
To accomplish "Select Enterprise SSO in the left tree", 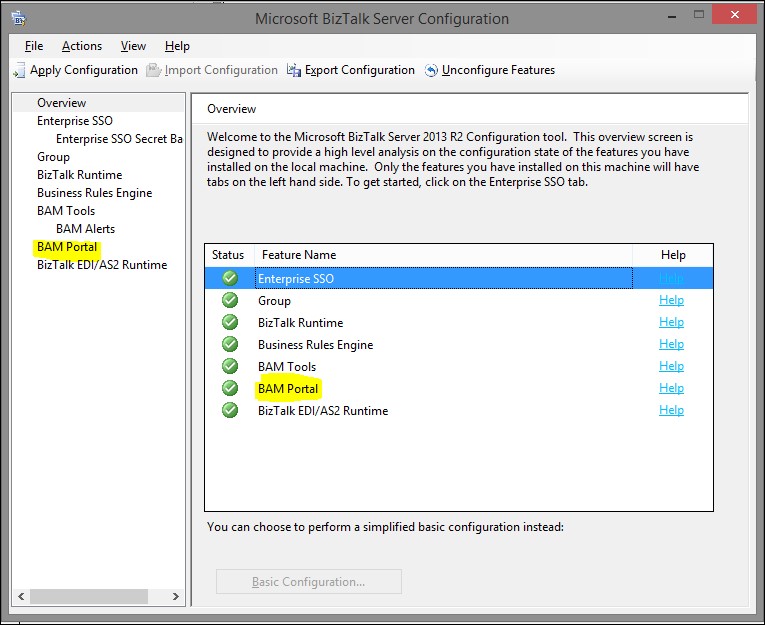I will [x=75, y=121].
